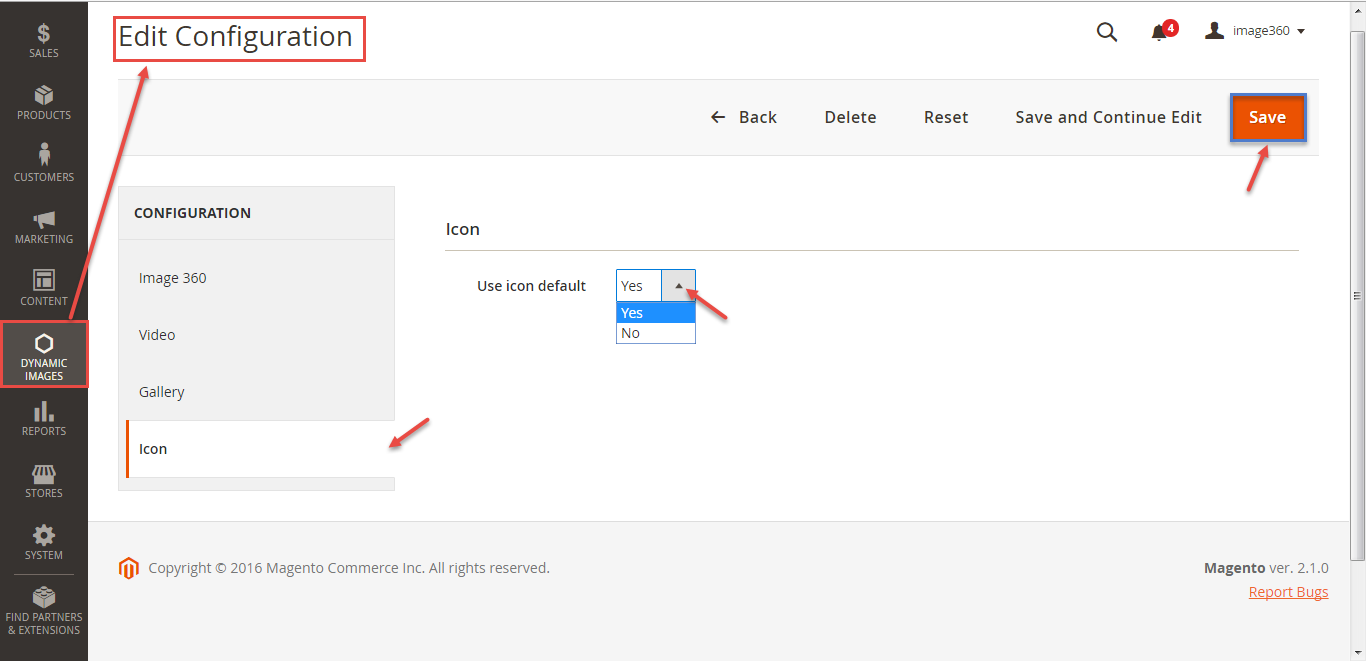Open the Products sidebar menu
This screenshot has height=661, width=1366.
(x=44, y=103)
